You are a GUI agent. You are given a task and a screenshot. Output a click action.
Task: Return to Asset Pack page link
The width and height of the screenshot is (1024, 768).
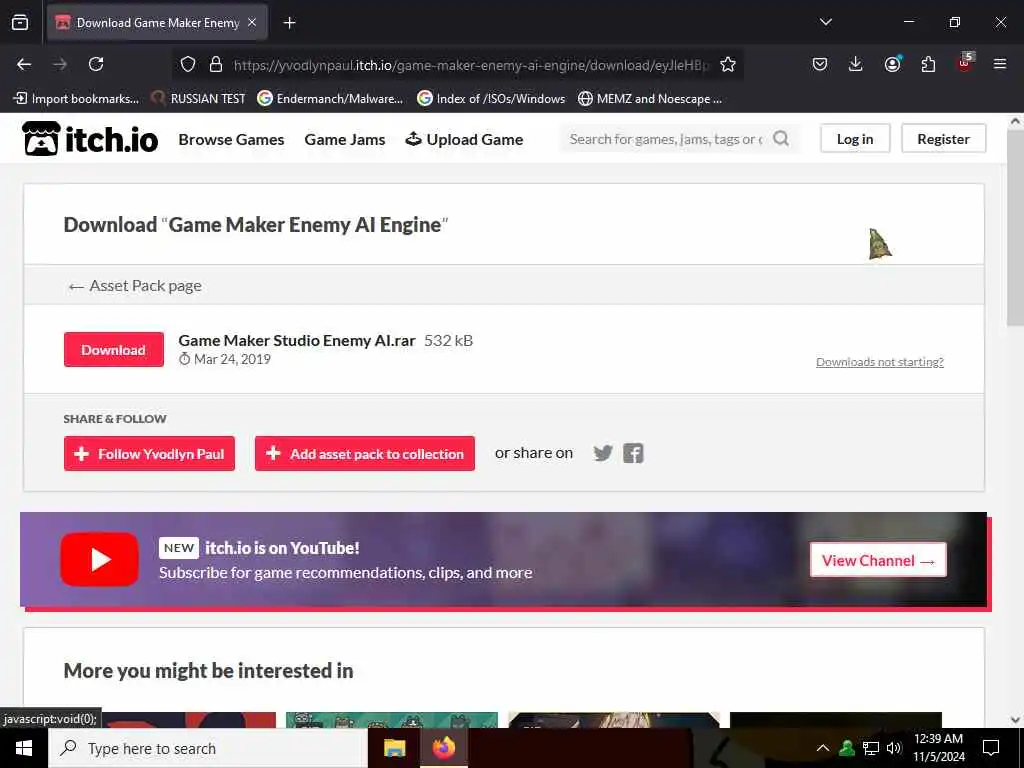pyautogui.click(x=135, y=286)
